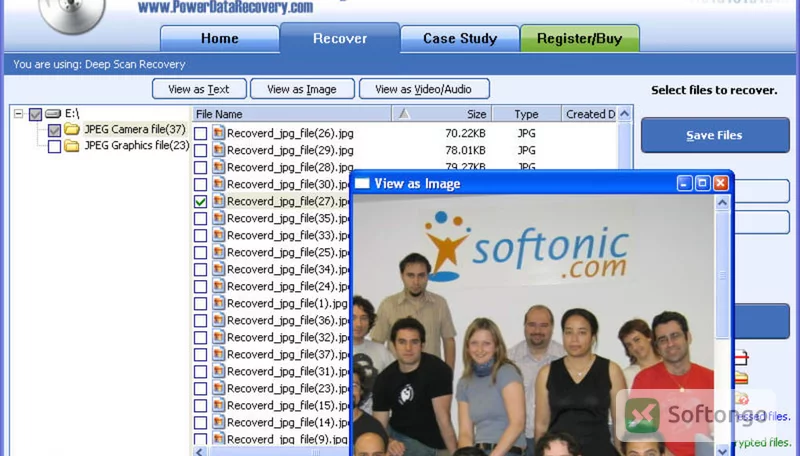Viewport: 800px width, 456px height.
Task: Click the E:\ drive icon
Action: 53,113
